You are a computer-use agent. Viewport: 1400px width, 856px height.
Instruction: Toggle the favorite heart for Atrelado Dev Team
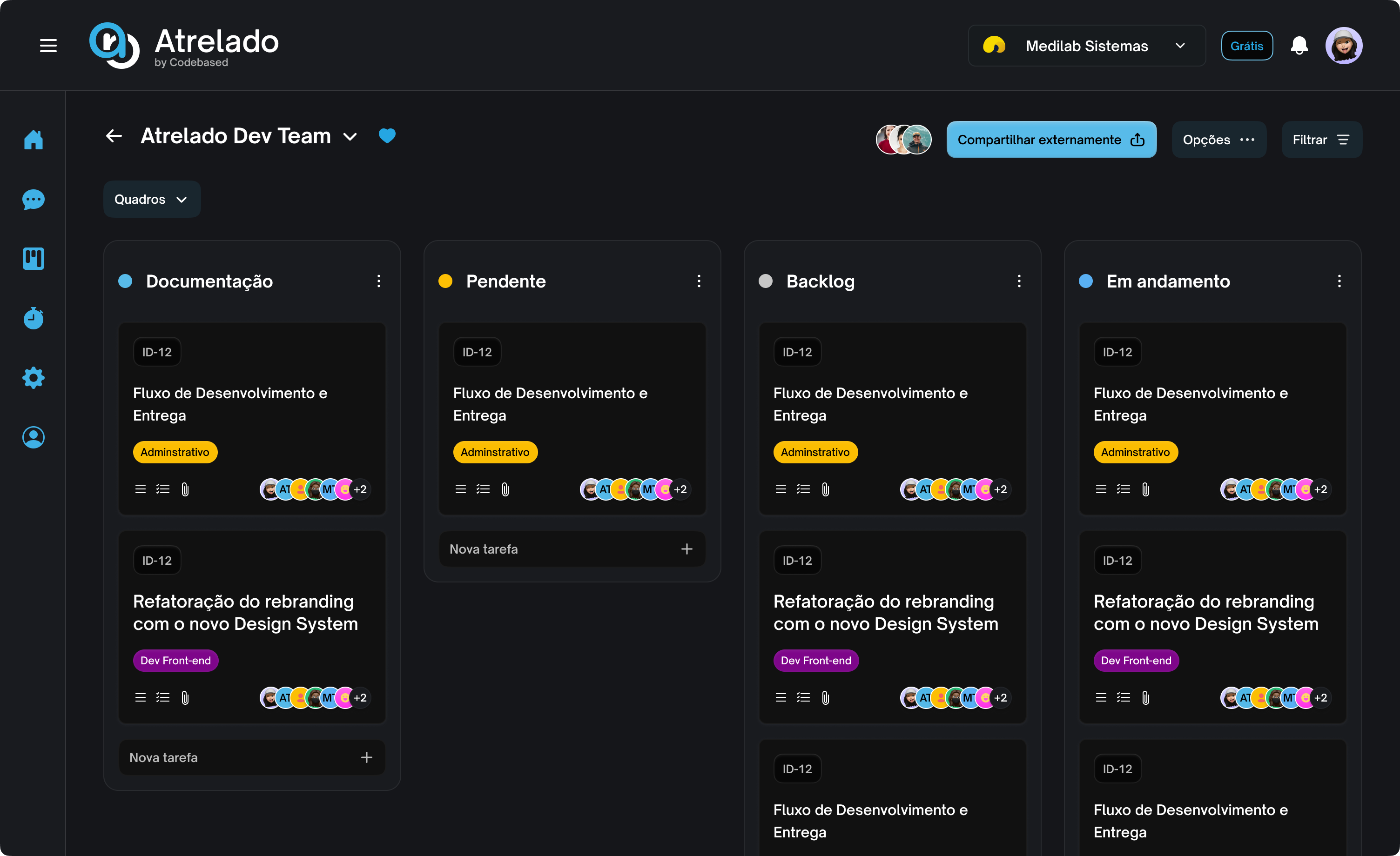(x=387, y=136)
